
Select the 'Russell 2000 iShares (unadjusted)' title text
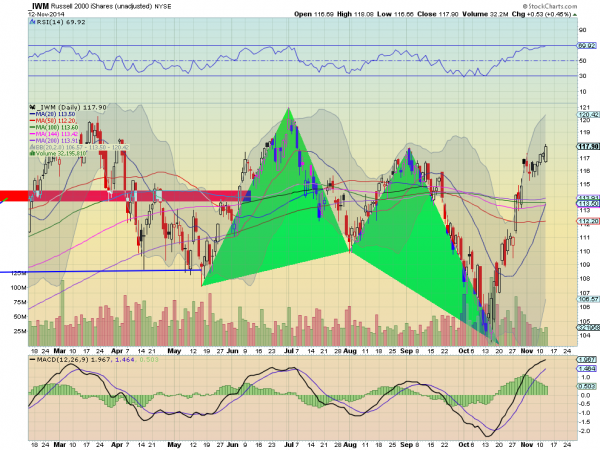click(101, 7)
